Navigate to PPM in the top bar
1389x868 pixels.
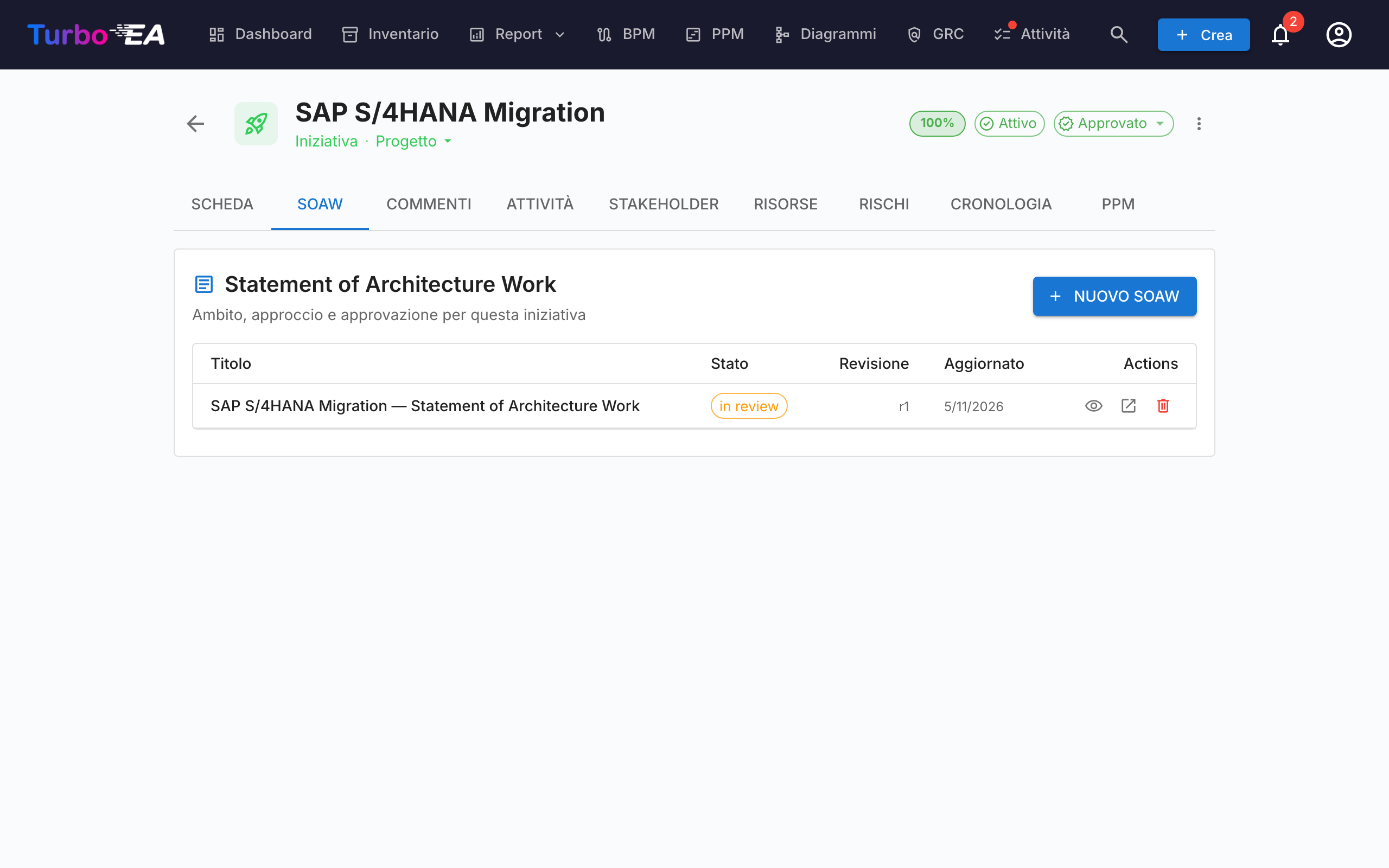click(715, 34)
